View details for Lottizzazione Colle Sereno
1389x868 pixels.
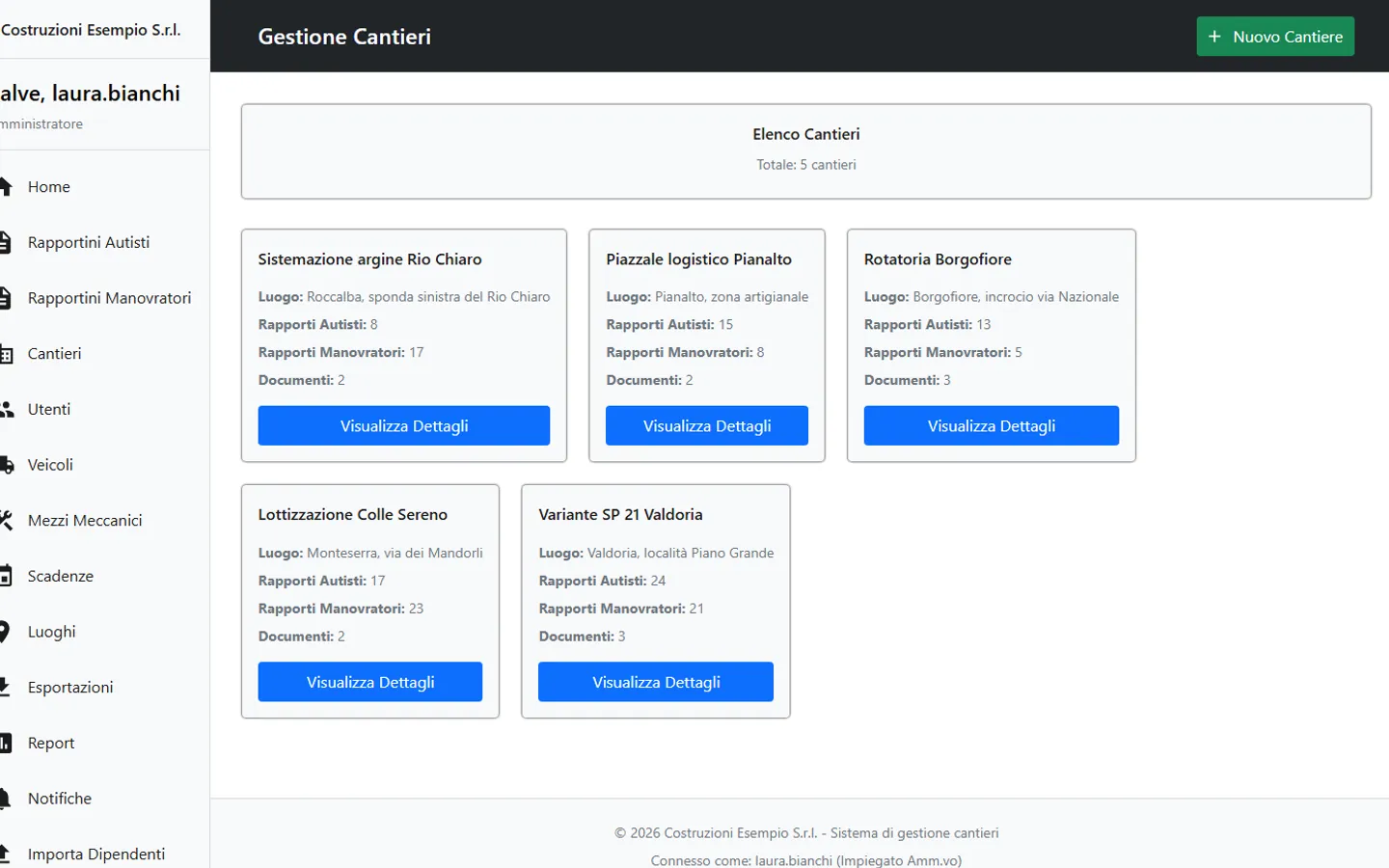coord(370,682)
